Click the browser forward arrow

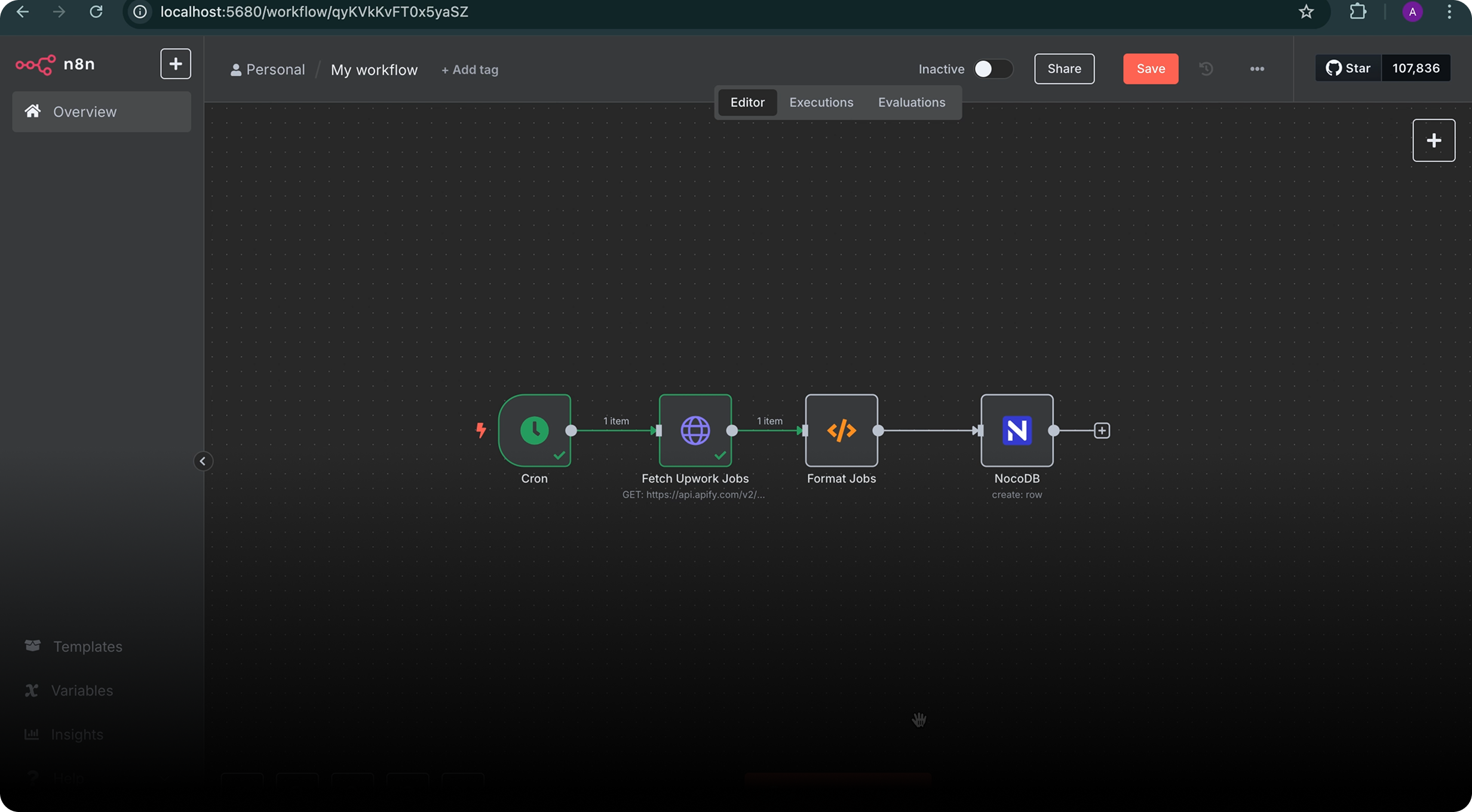click(x=59, y=12)
